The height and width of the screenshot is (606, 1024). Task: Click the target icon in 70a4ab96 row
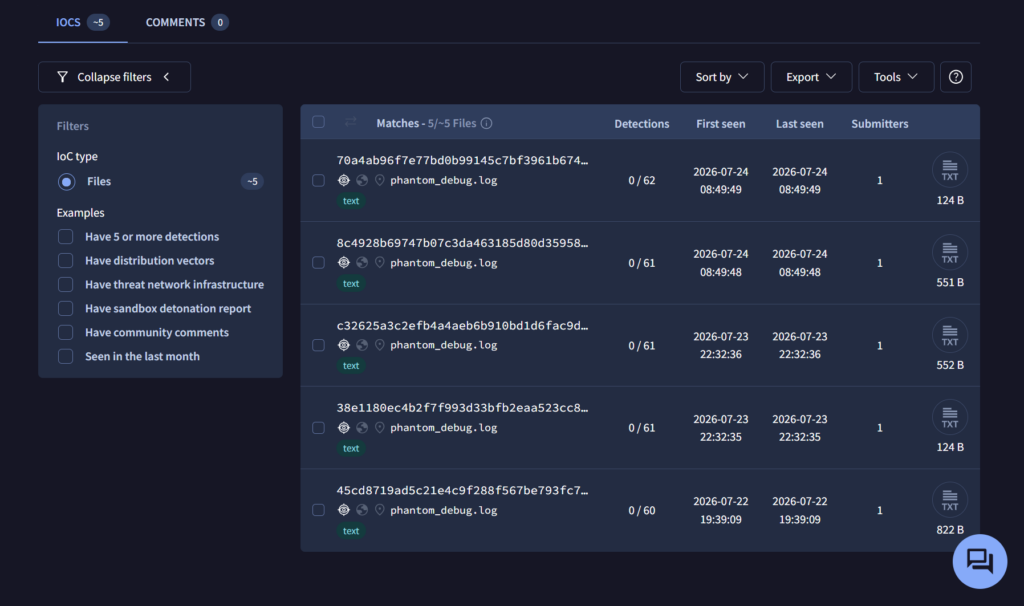344,180
